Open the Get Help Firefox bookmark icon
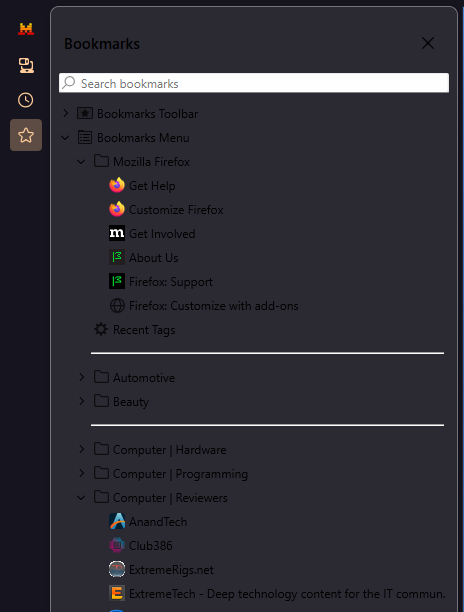This screenshot has height=612, width=464. point(117,185)
